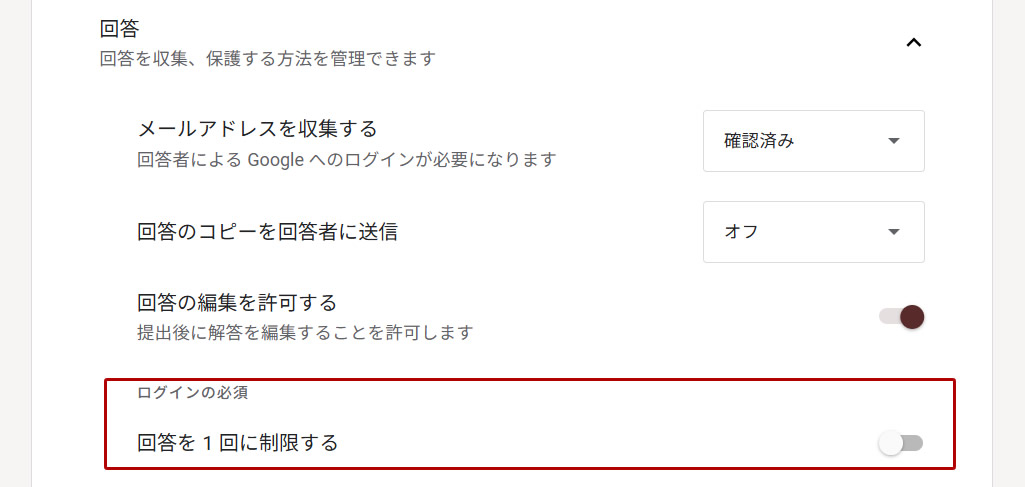Open the オフ response copy dropdown
The width and height of the screenshot is (1025, 487).
point(813,232)
